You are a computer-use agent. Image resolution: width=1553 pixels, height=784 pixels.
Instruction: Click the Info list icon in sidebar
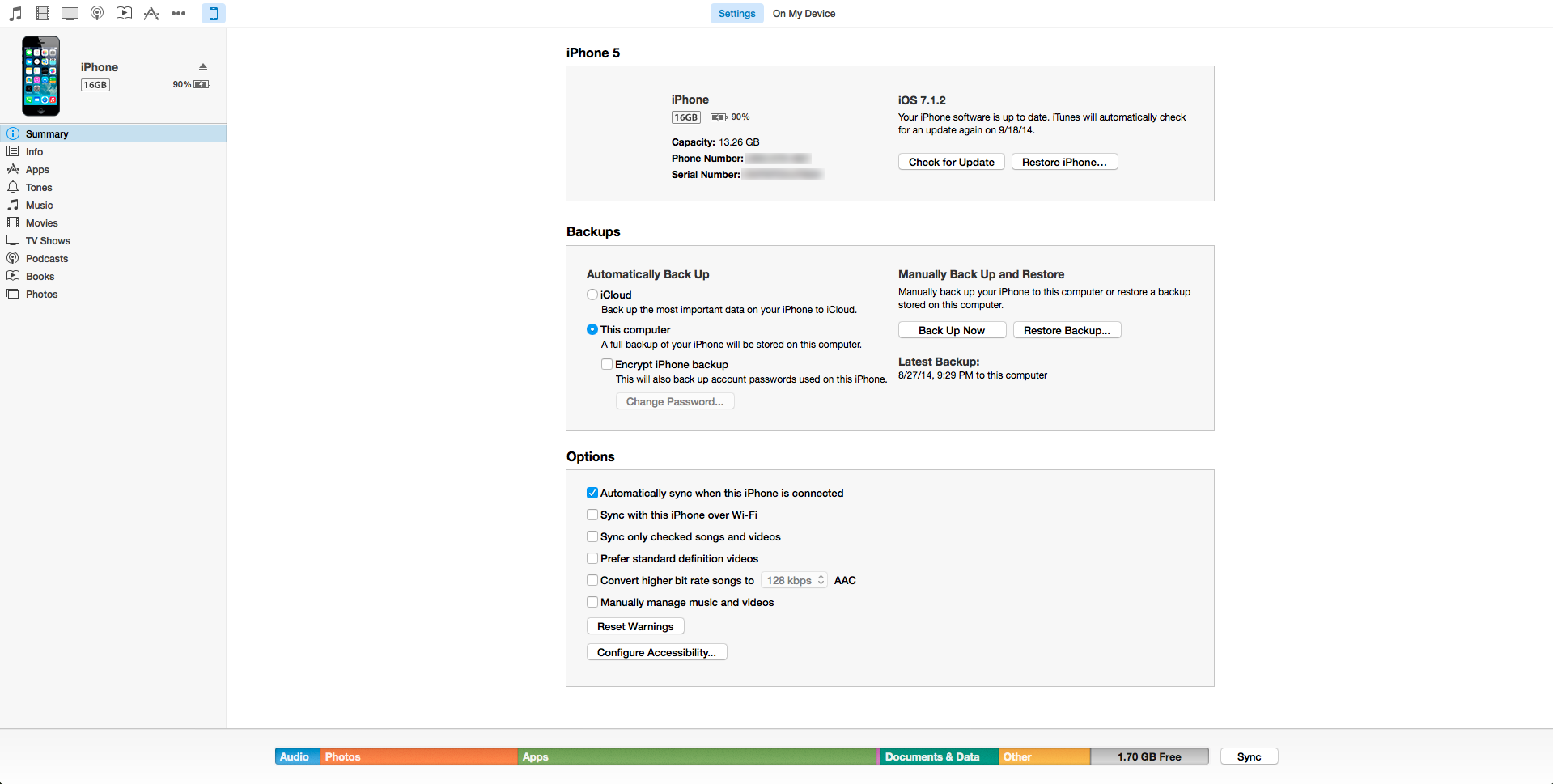click(13, 151)
